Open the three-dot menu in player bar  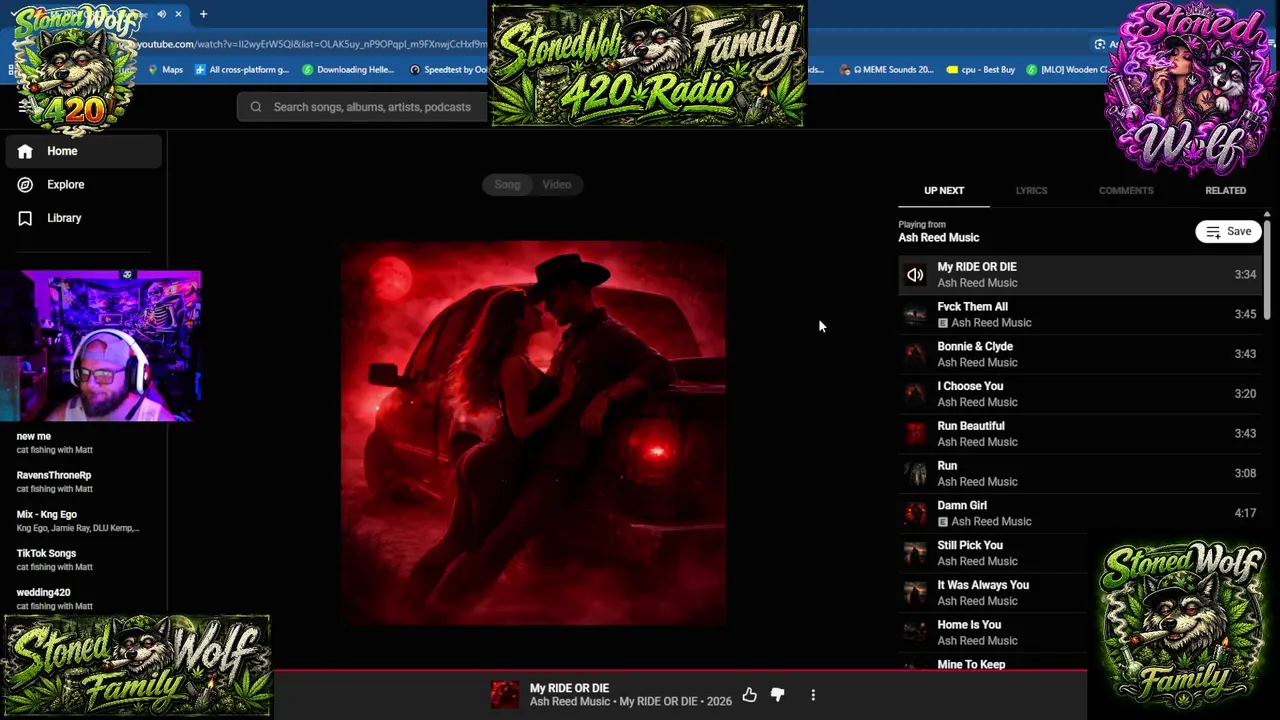coord(813,695)
